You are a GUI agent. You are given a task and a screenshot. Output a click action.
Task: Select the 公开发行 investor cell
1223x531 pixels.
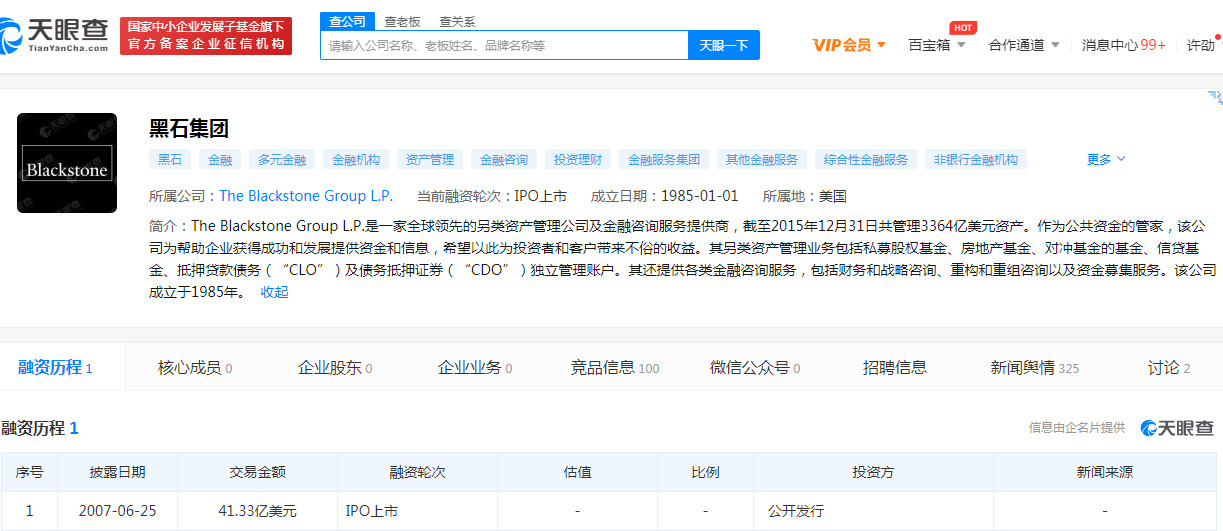click(x=873, y=511)
